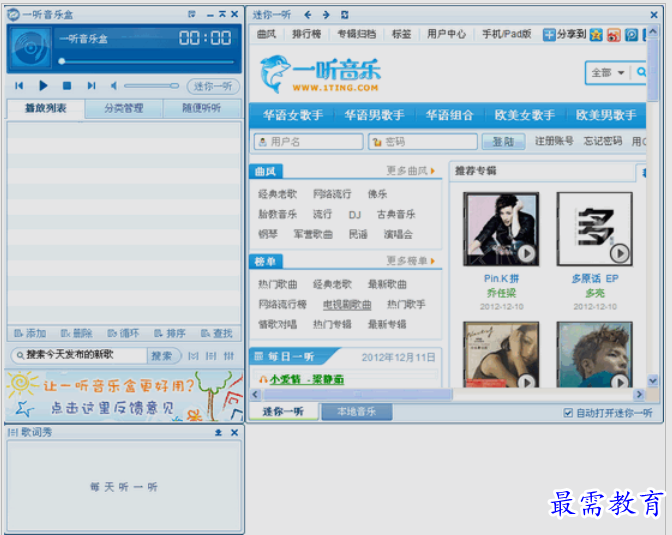This screenshot has height=535, width=672.
Task: Open the 欧美男歌手 category
Action: 606,115
